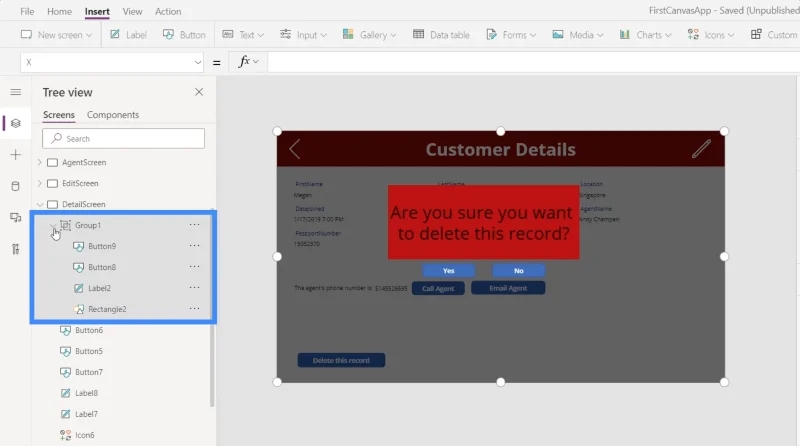Expand the EditScreen node
Screen dimensions: 800x446
[x=40, y=183]
